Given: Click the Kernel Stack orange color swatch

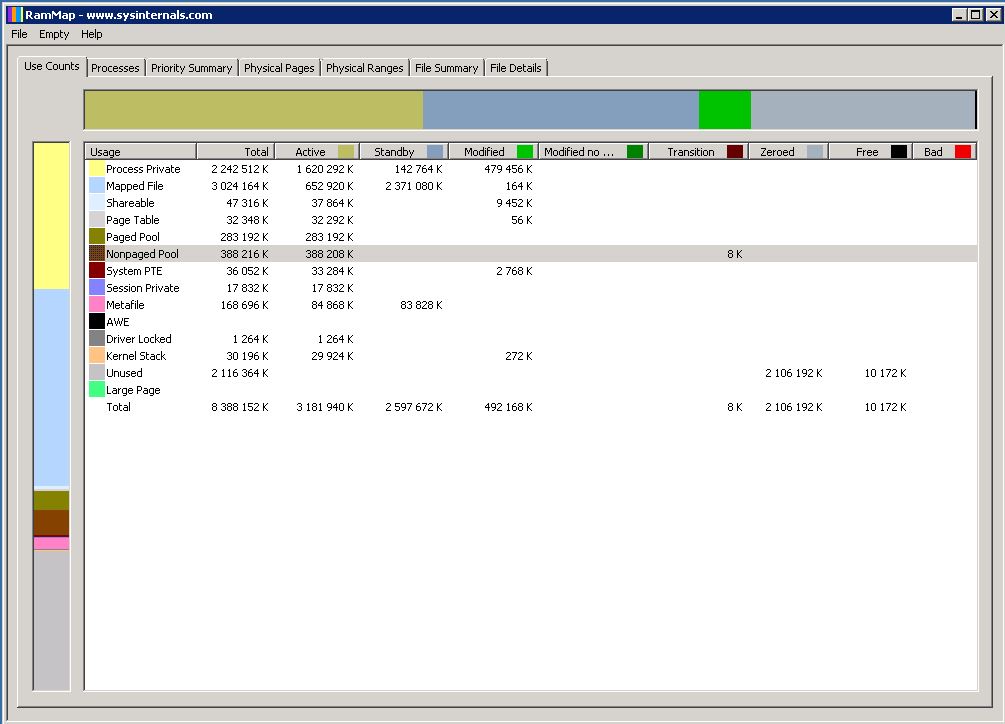Looking at the screenshot, I should (x=97, y=356).
